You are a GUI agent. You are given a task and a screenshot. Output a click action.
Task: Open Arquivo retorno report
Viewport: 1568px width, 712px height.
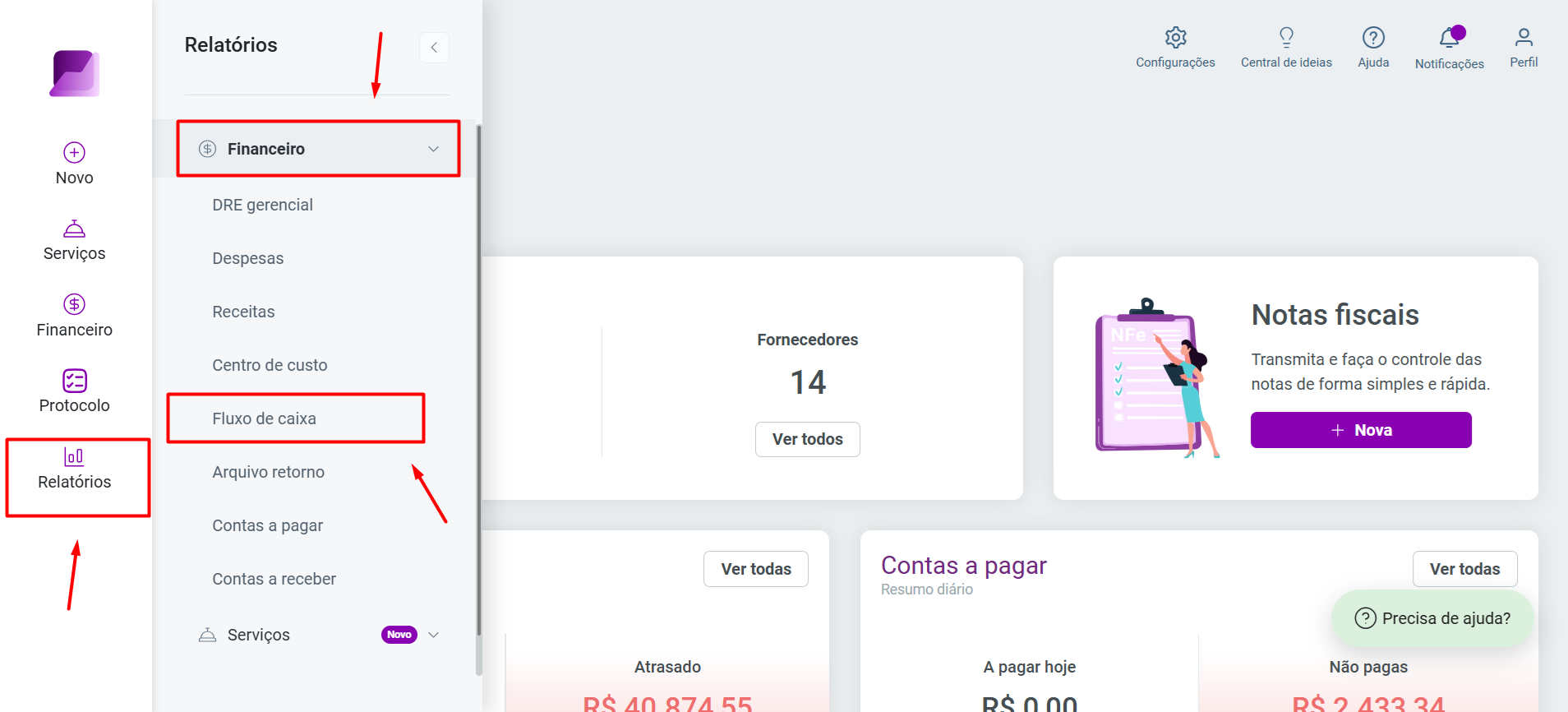(269, 472)
